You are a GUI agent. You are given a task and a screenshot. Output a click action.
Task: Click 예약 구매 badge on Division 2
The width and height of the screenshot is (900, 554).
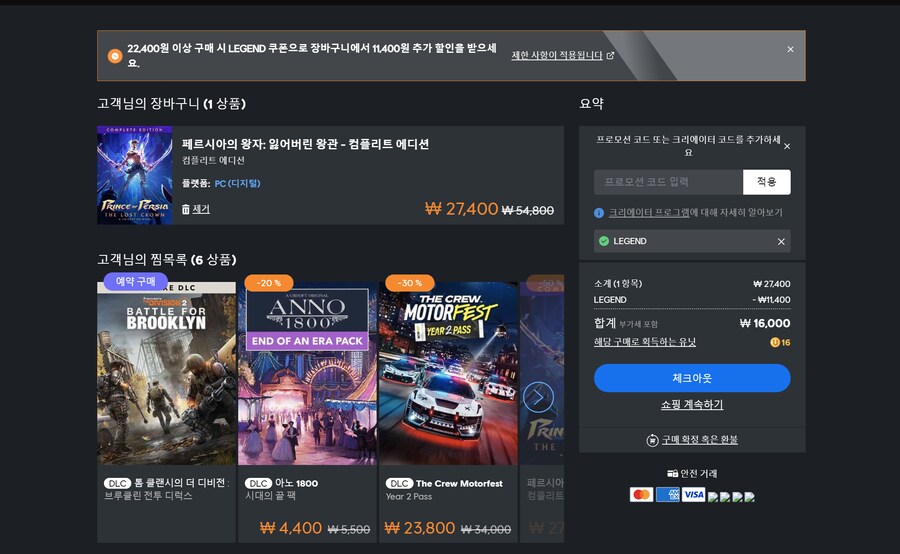click(x=135, y=281)
